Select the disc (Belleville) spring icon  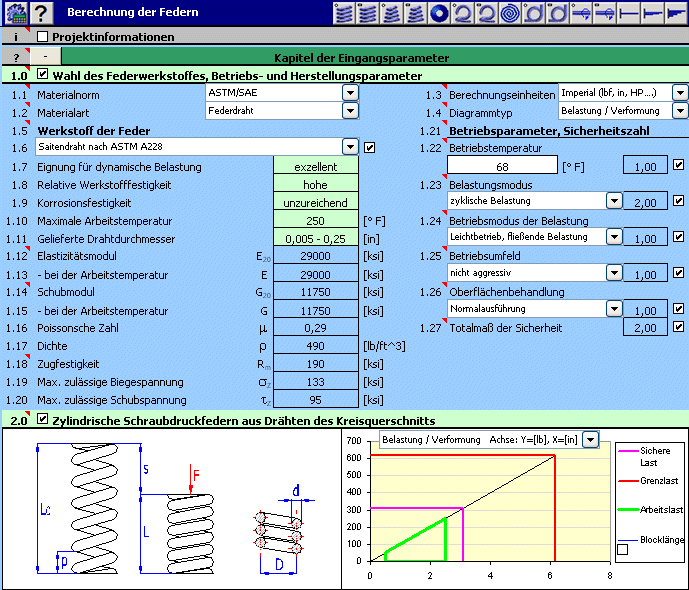[x=439, y=12]
